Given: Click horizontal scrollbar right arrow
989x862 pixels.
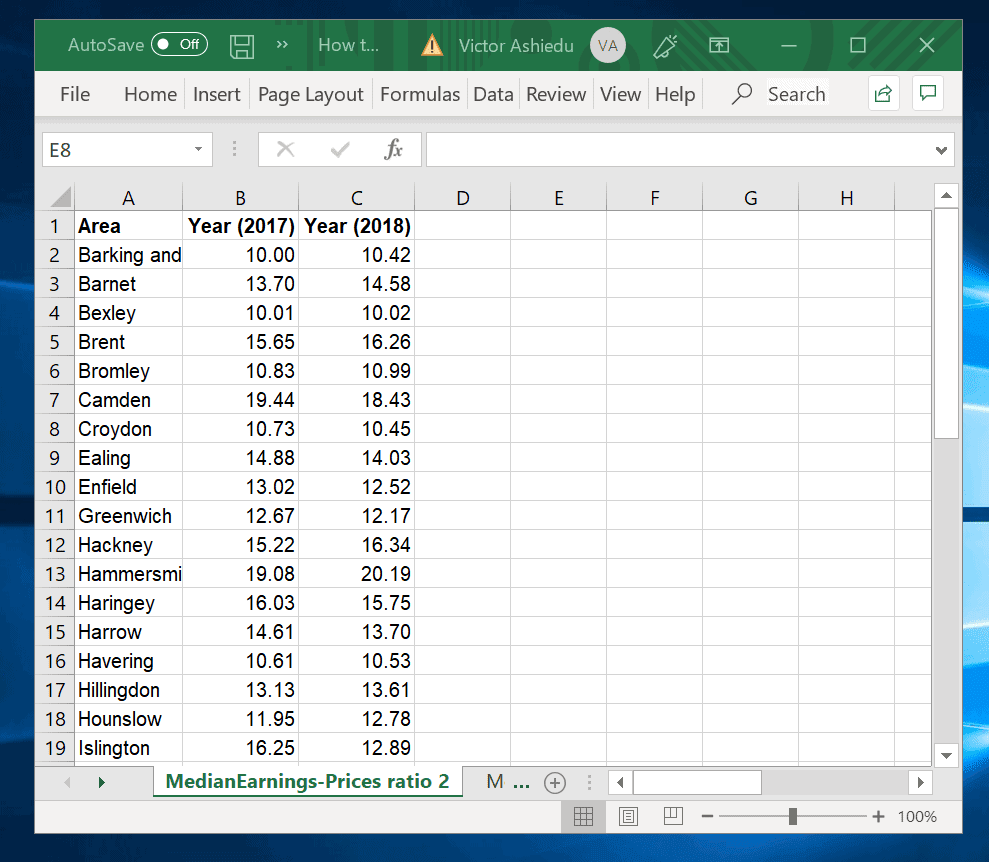Looking at the screenshot, I should click(x=920, y=783).
